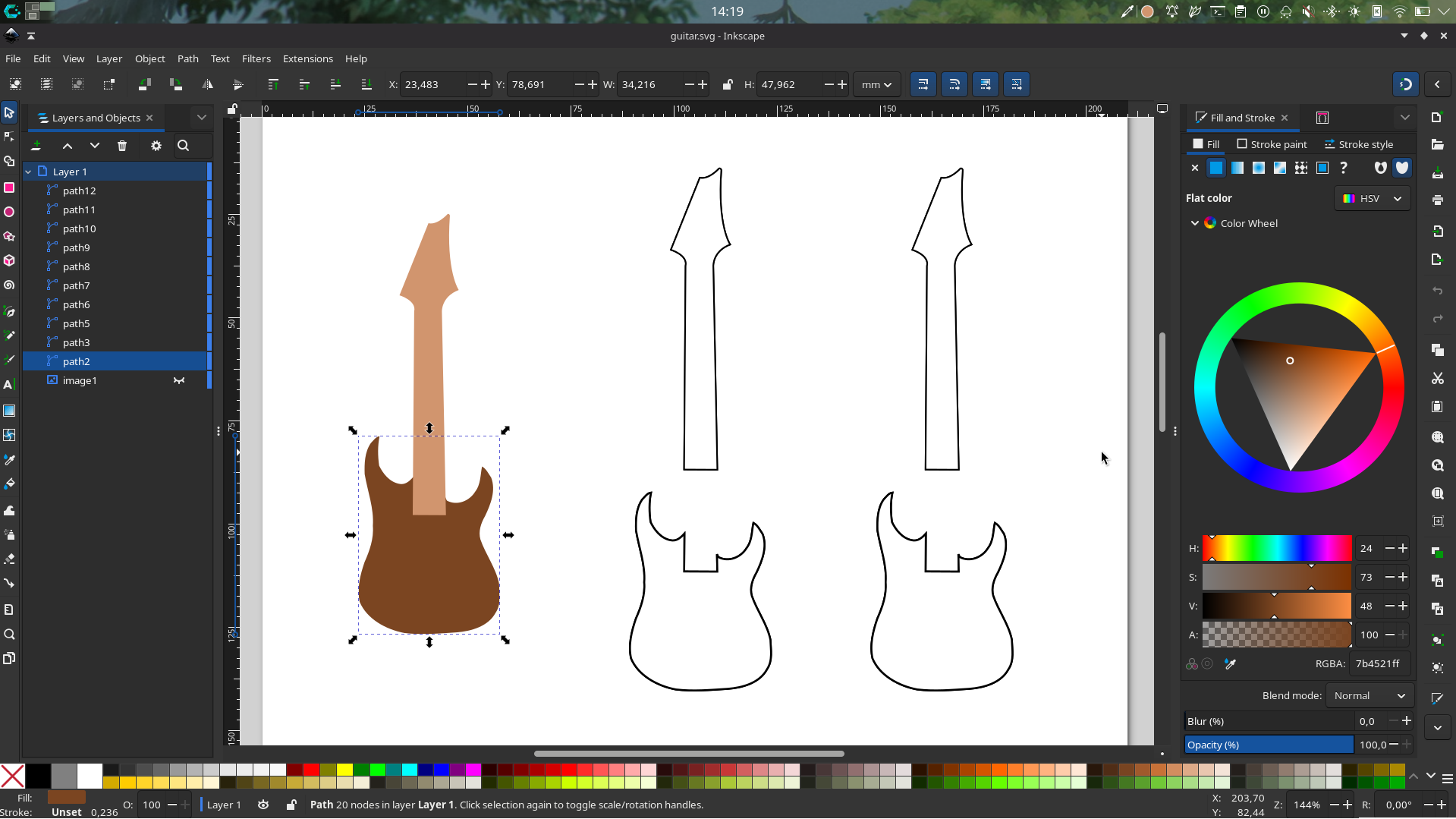Hide the image1 layer item visibility
The image size is (1456, 819).
coord(179,380)
